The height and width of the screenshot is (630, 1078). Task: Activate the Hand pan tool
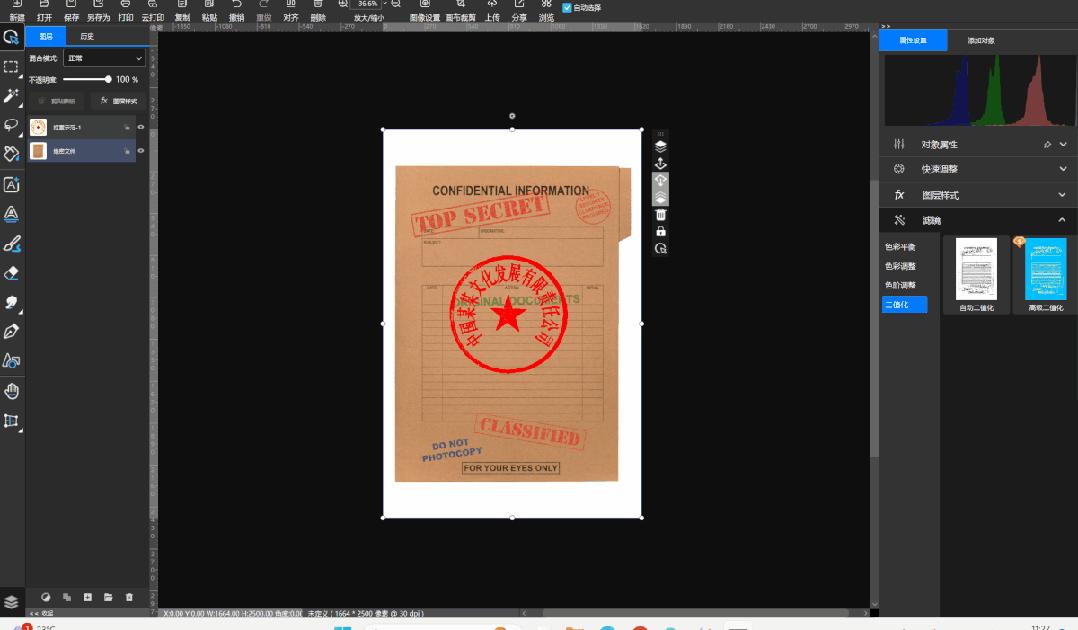tap(12, 391)
